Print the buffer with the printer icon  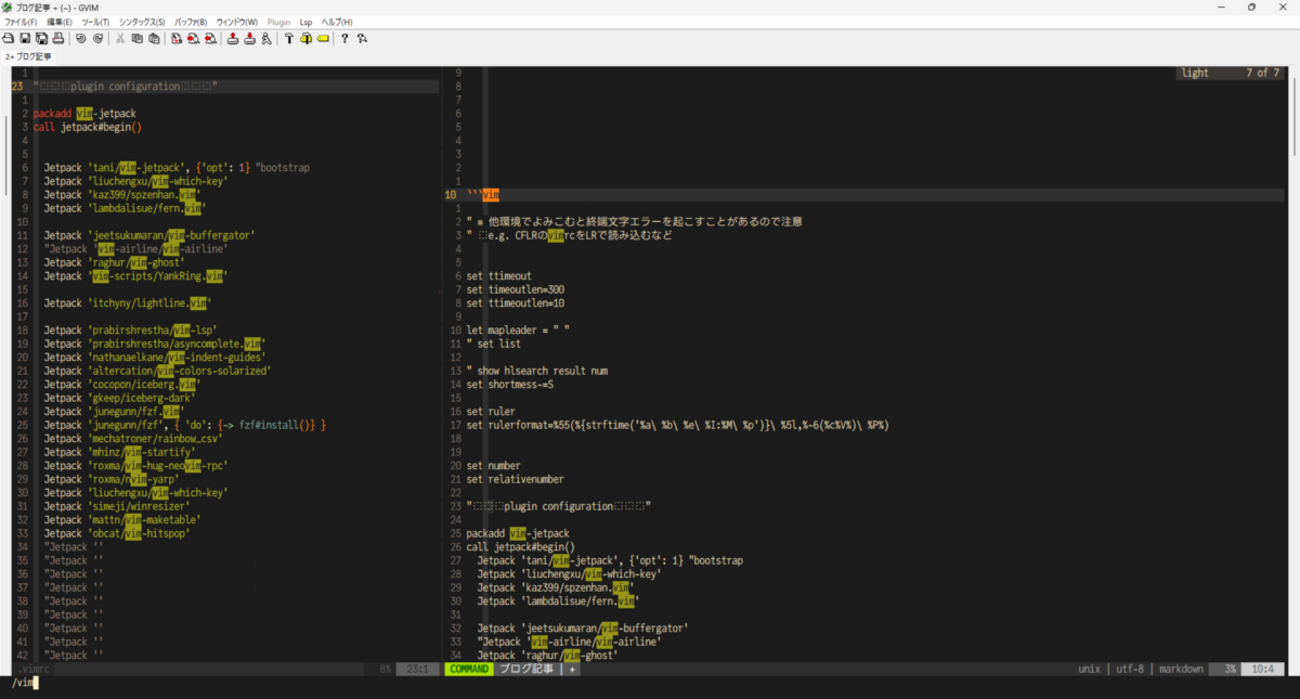click(x=58, y=39)
